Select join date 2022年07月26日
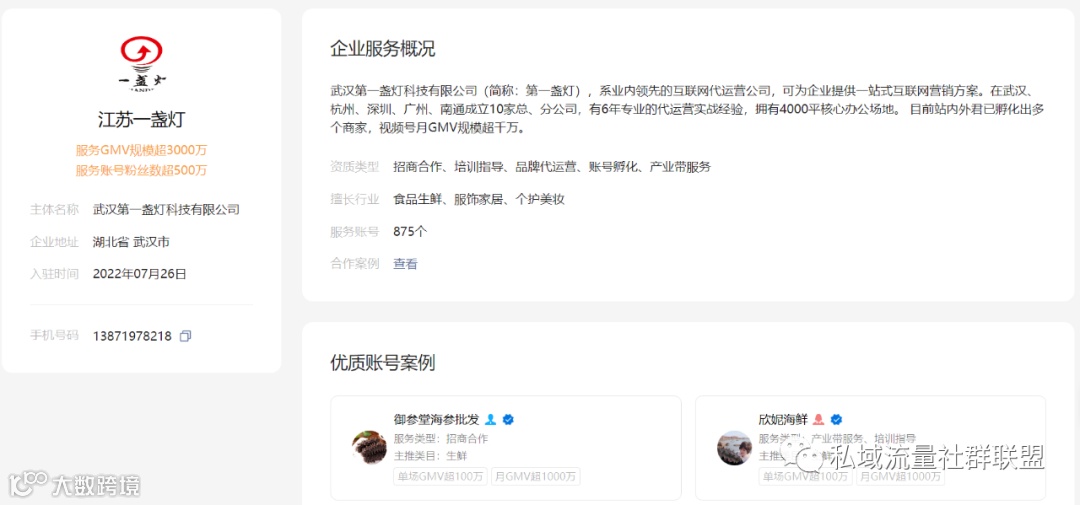 point(140,274)
